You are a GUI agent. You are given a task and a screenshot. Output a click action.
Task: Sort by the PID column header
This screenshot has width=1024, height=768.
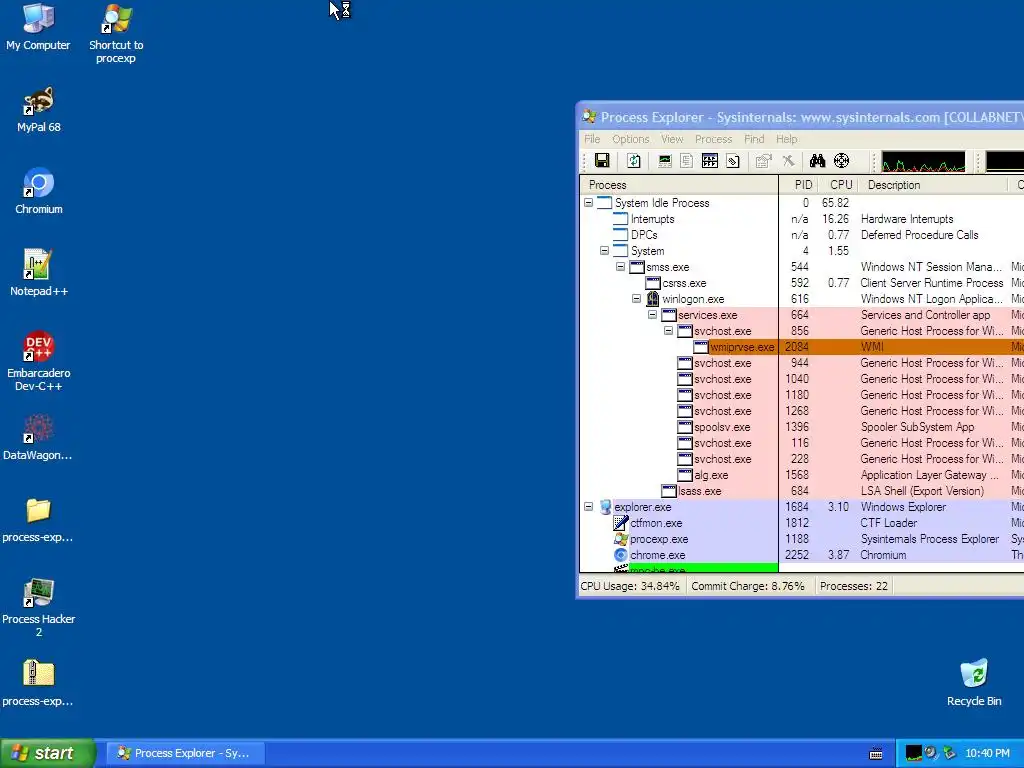click(797, 185)
